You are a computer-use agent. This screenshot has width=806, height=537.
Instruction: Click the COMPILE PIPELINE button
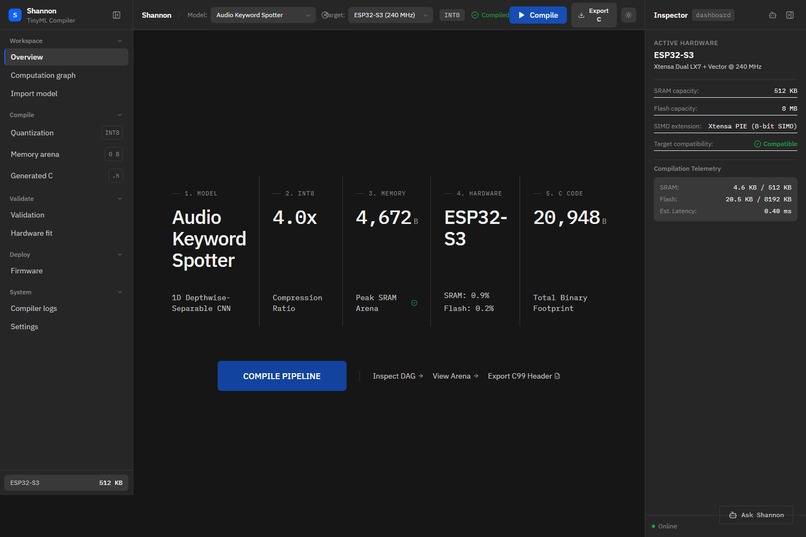click(x=282, y=376)
